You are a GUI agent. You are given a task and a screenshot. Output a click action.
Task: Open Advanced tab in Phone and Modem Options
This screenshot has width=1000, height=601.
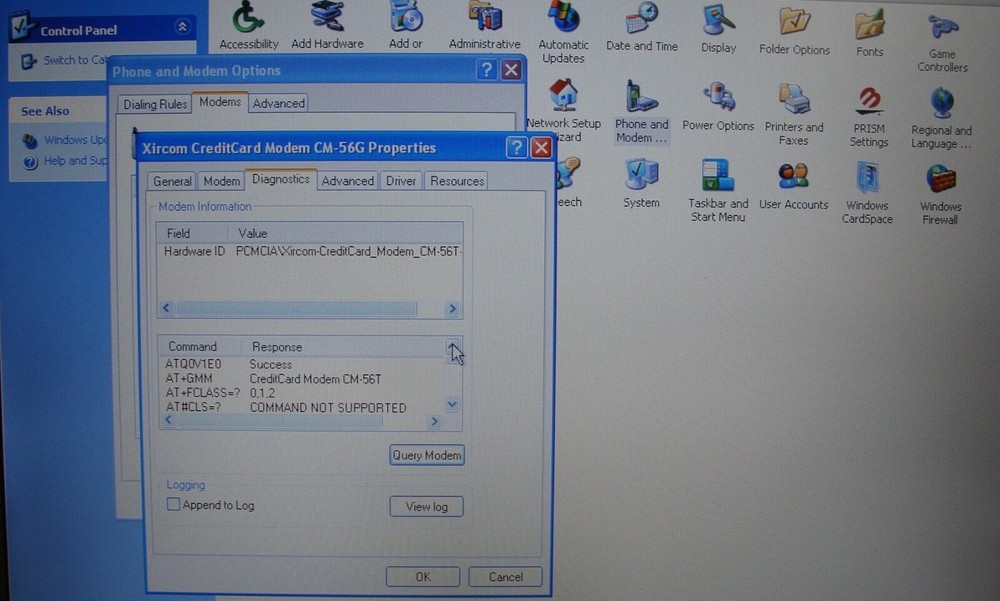click(279, 103)
